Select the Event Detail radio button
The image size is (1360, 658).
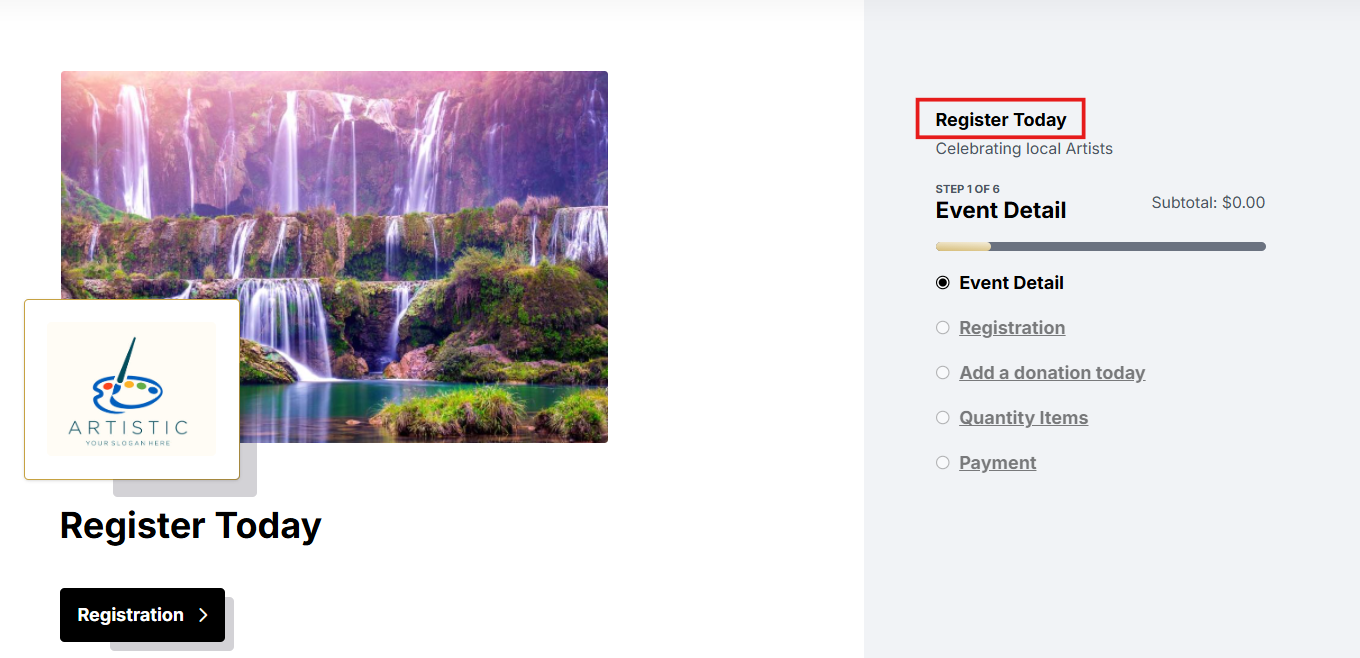point(942,283)
